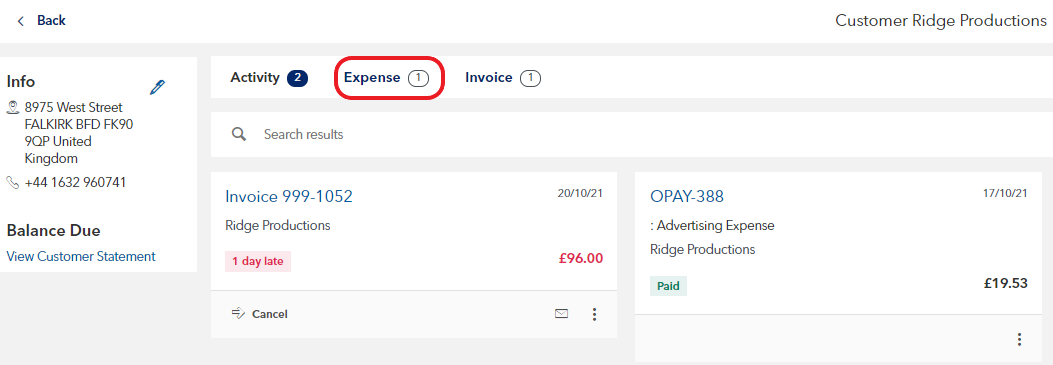Open three-dot menu on OPAY-388 card
1053x365 pixels.
click(1019, 340)
